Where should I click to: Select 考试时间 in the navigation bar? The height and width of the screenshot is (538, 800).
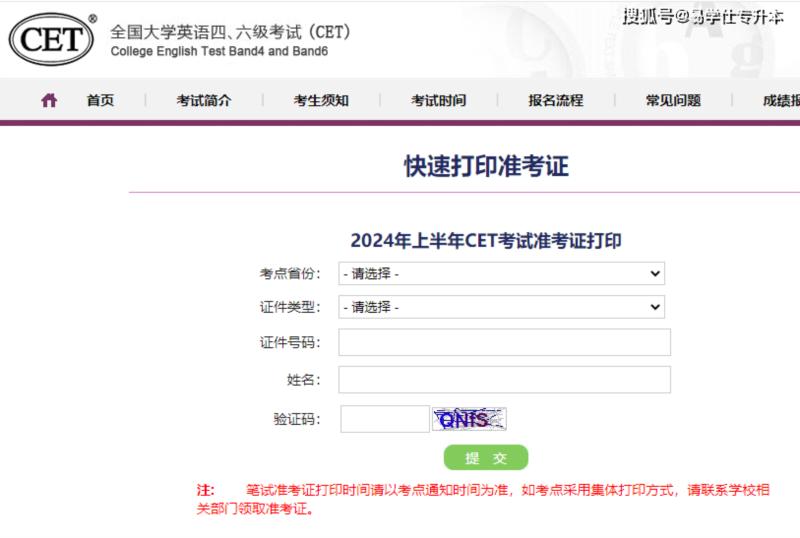438,101
